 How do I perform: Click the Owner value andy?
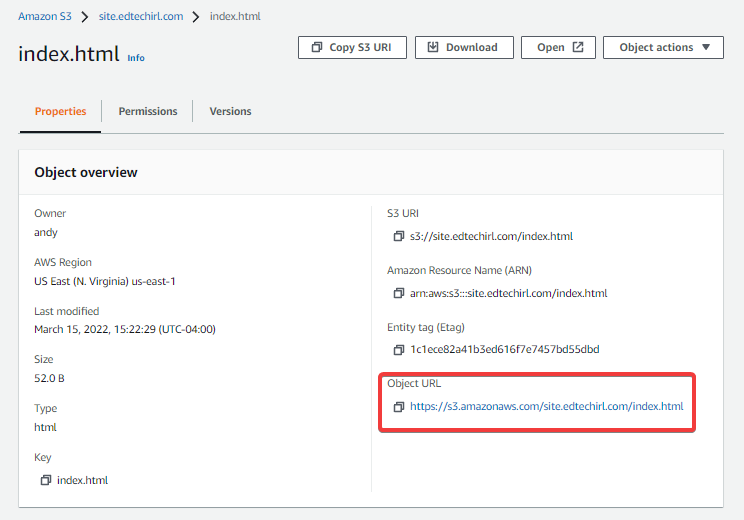point(46,232)
